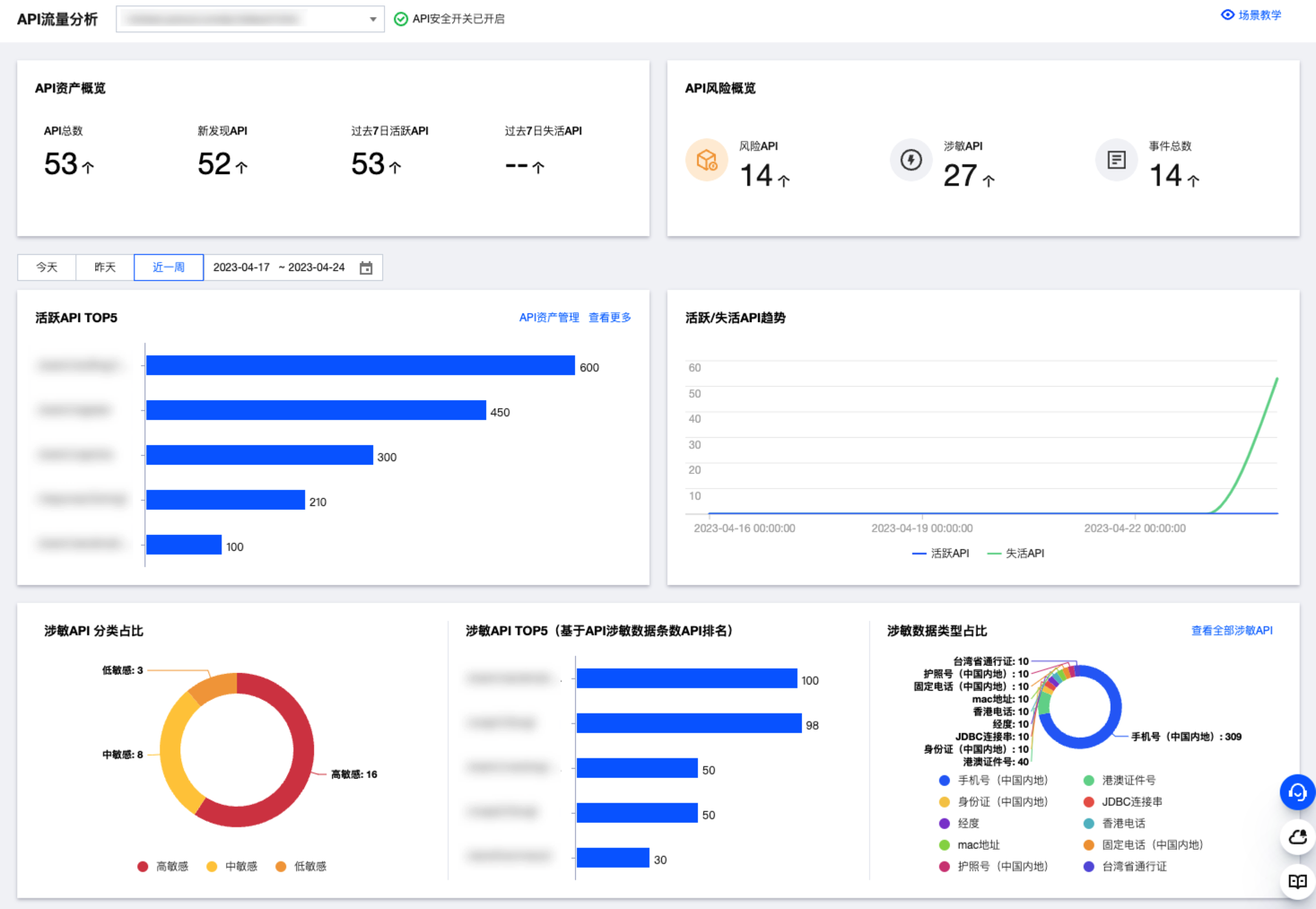The image size is (1316, 909).
Task: Switch to the 今天 tab
Action: click(47, 267)
